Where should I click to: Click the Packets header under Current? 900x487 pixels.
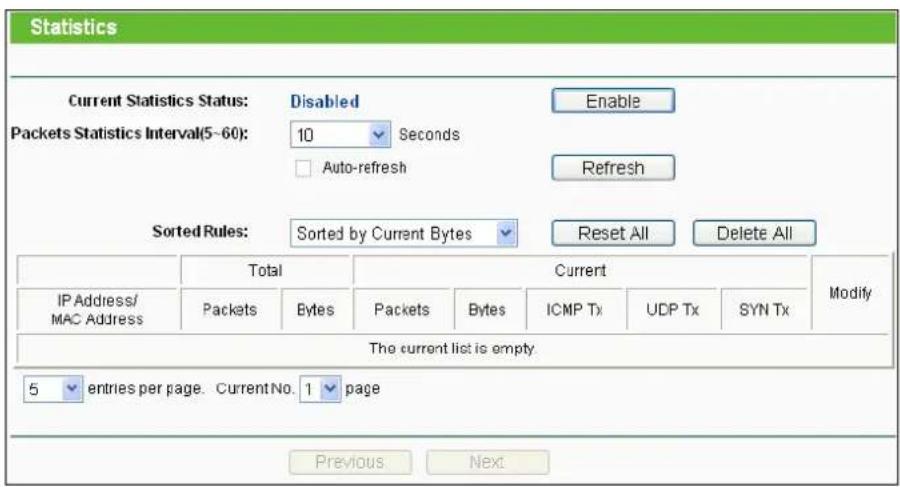402,310
